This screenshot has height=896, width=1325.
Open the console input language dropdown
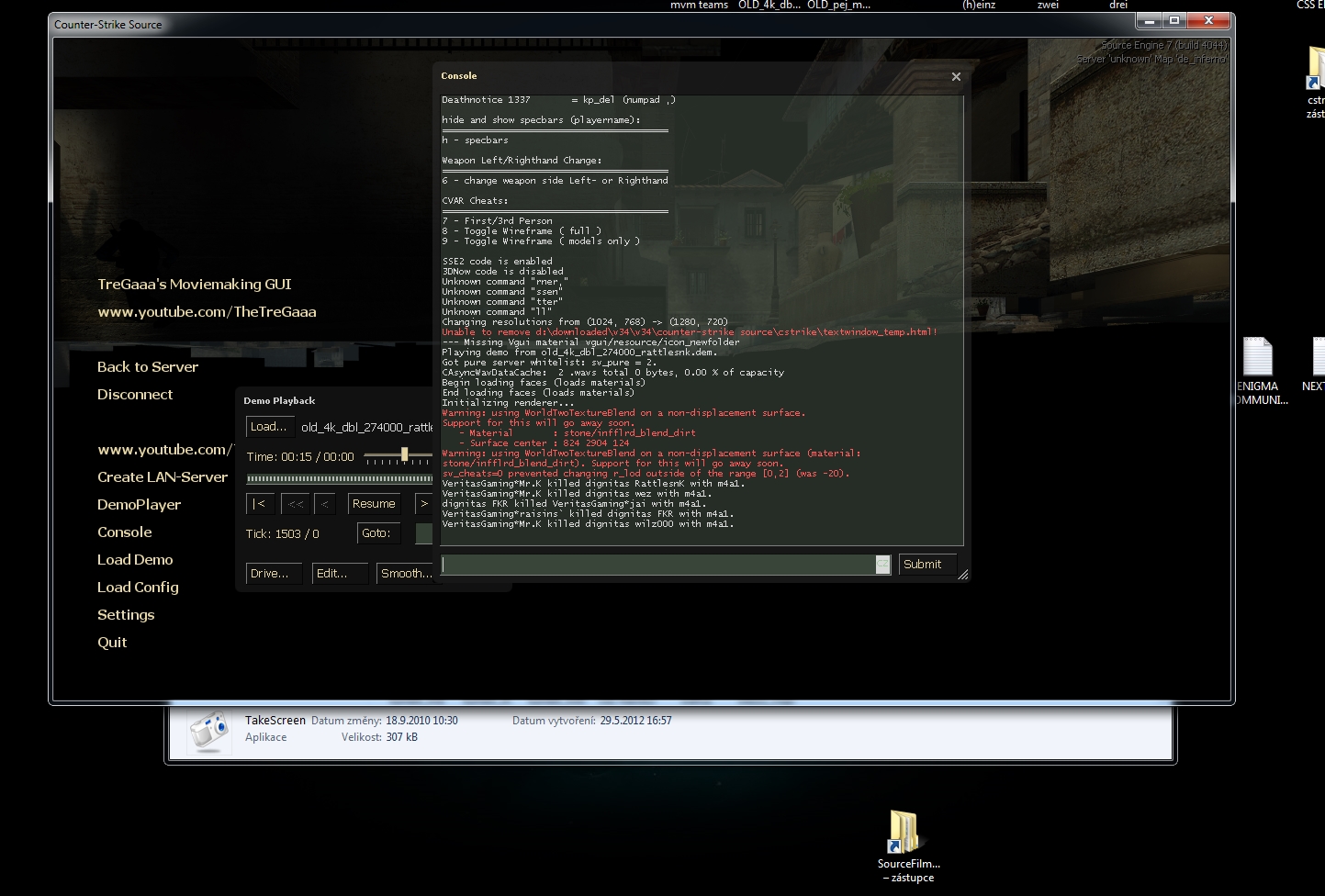[882, 565]
